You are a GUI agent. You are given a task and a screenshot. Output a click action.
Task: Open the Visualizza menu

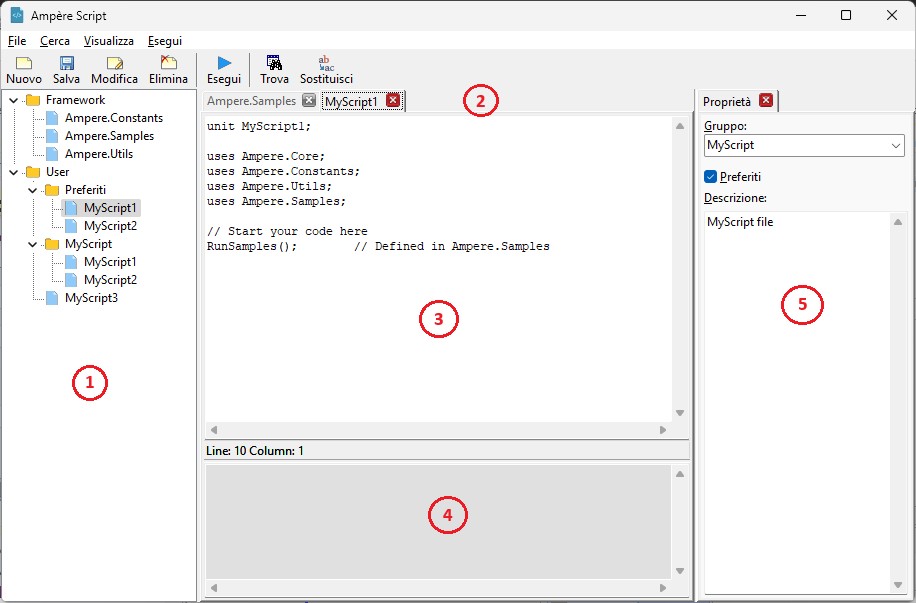[x=109, y=41]
